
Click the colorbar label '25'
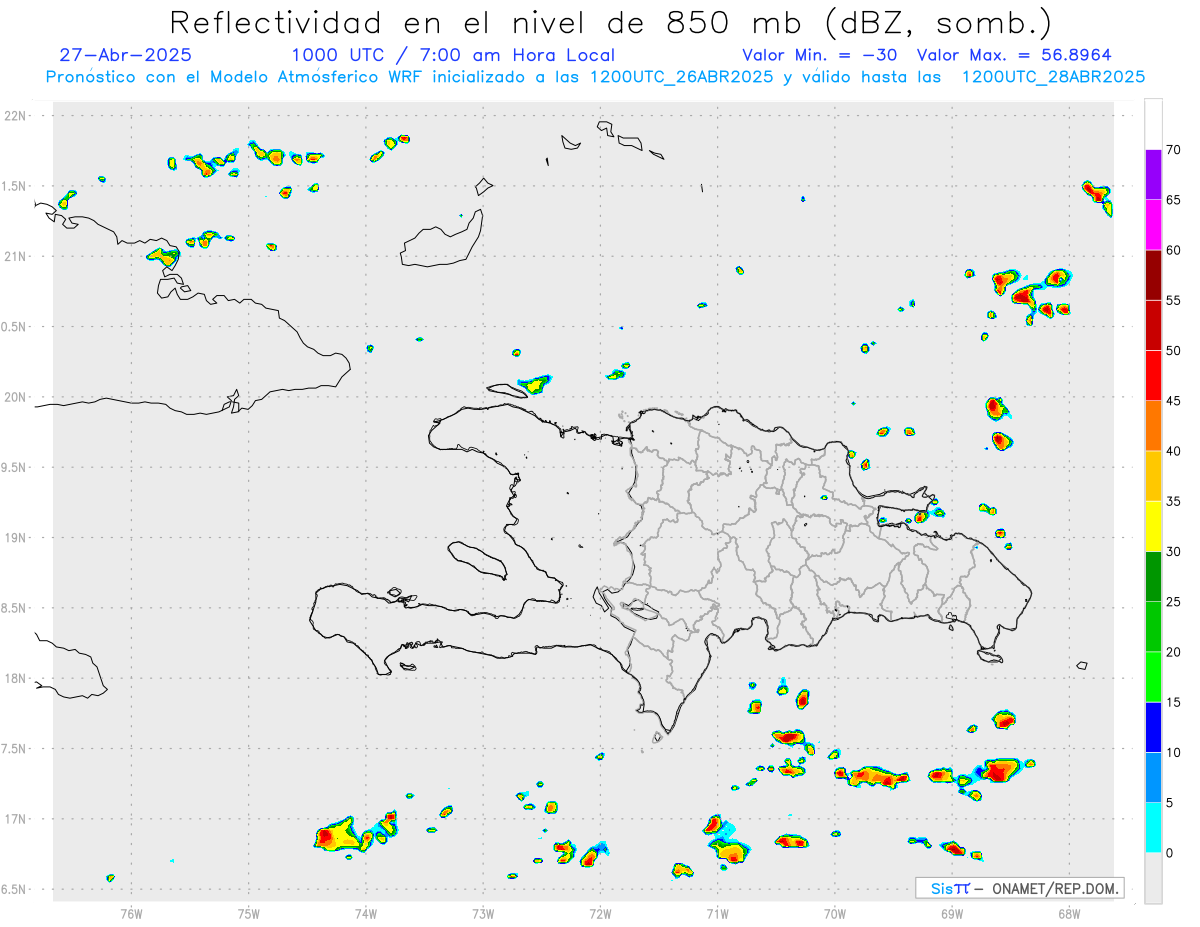(x=1174, y=602)
